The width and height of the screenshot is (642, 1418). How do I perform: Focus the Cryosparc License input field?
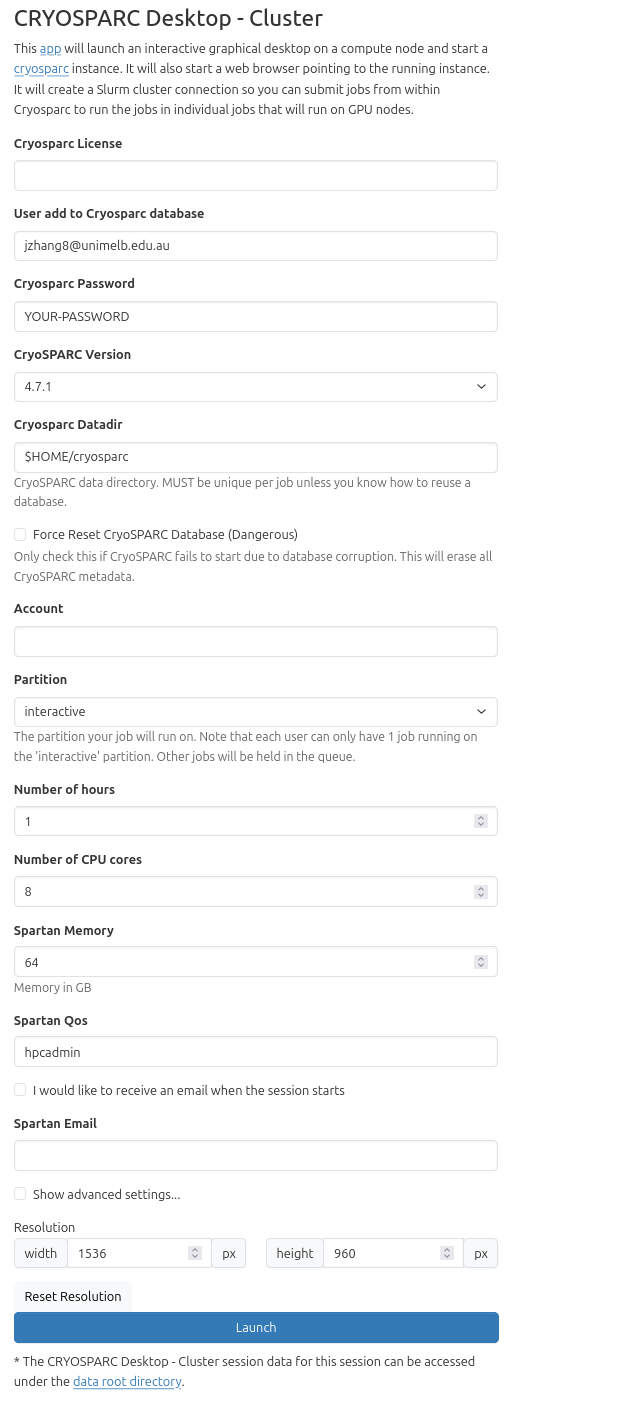click(x=255, y=176)
